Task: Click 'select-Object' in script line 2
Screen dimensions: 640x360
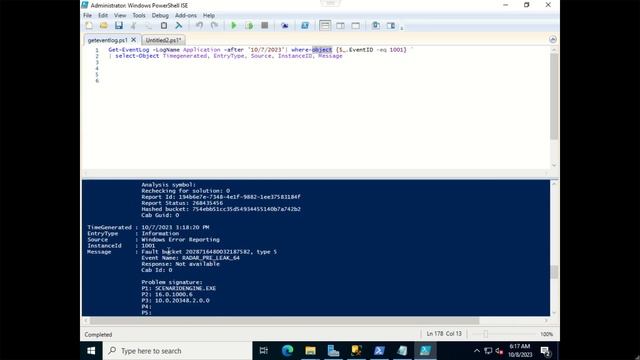Action: 137,56
